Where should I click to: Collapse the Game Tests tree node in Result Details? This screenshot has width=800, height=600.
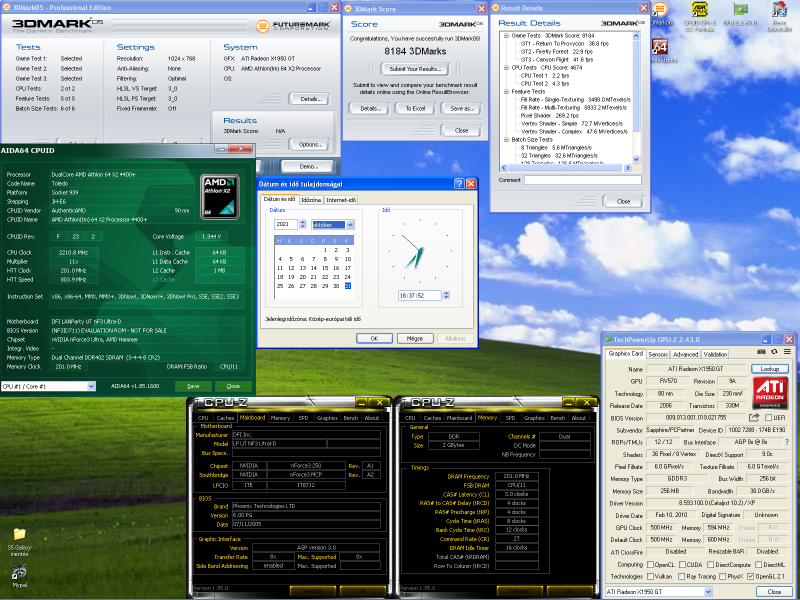tap(506, 36)
